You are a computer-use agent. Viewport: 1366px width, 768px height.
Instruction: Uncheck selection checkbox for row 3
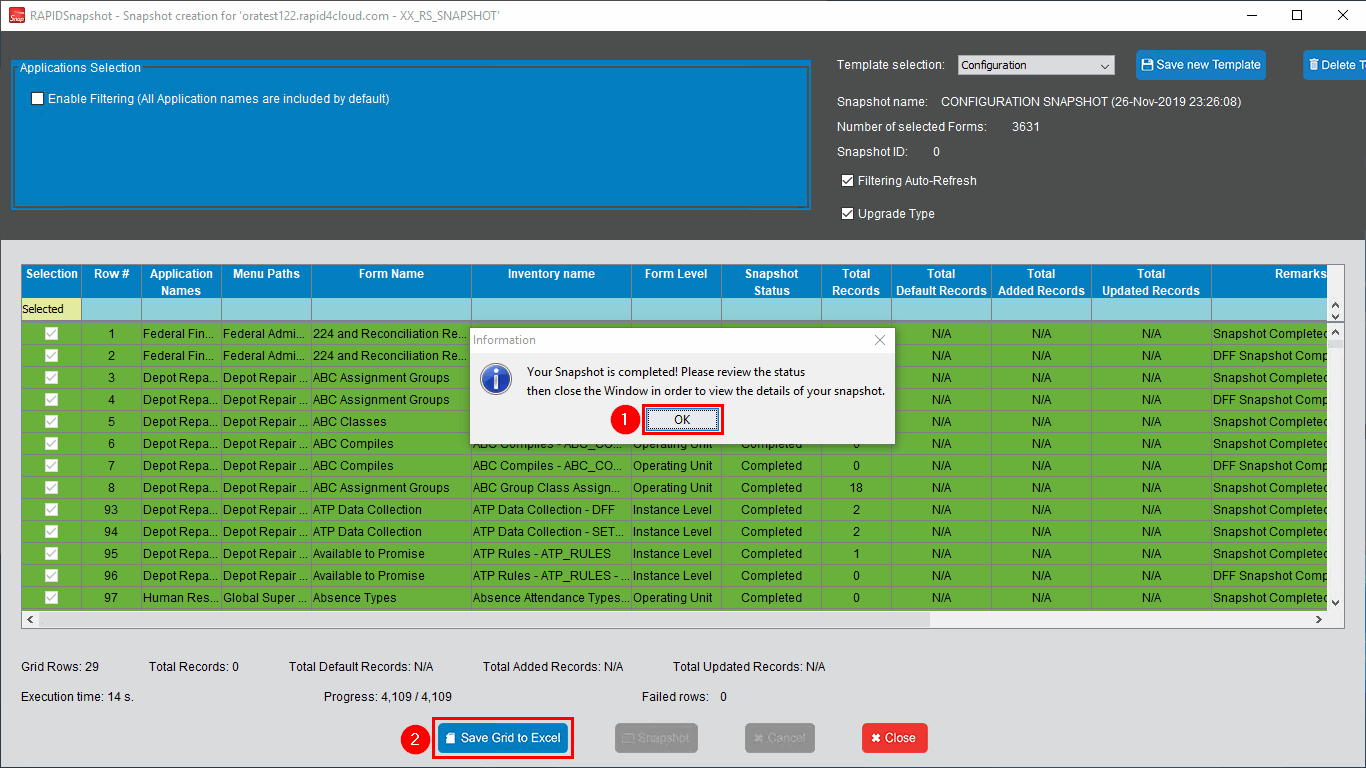pos(51,378)
